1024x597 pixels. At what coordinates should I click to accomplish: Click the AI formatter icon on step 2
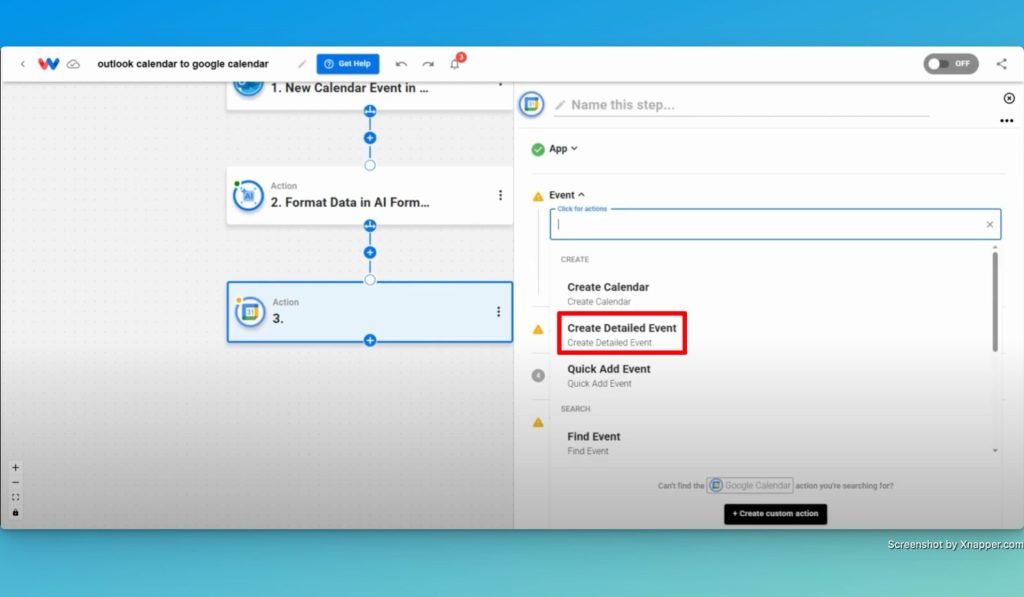pyautogui.click(x=248, y=195)
